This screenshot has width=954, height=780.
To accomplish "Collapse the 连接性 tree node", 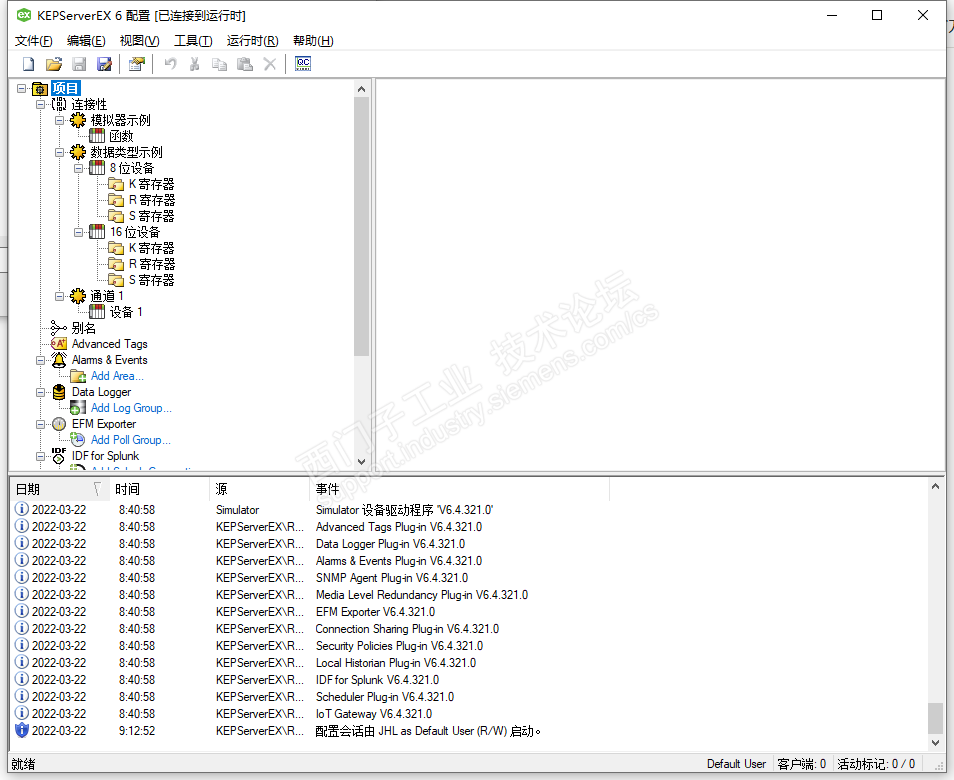I will (40, 105).
